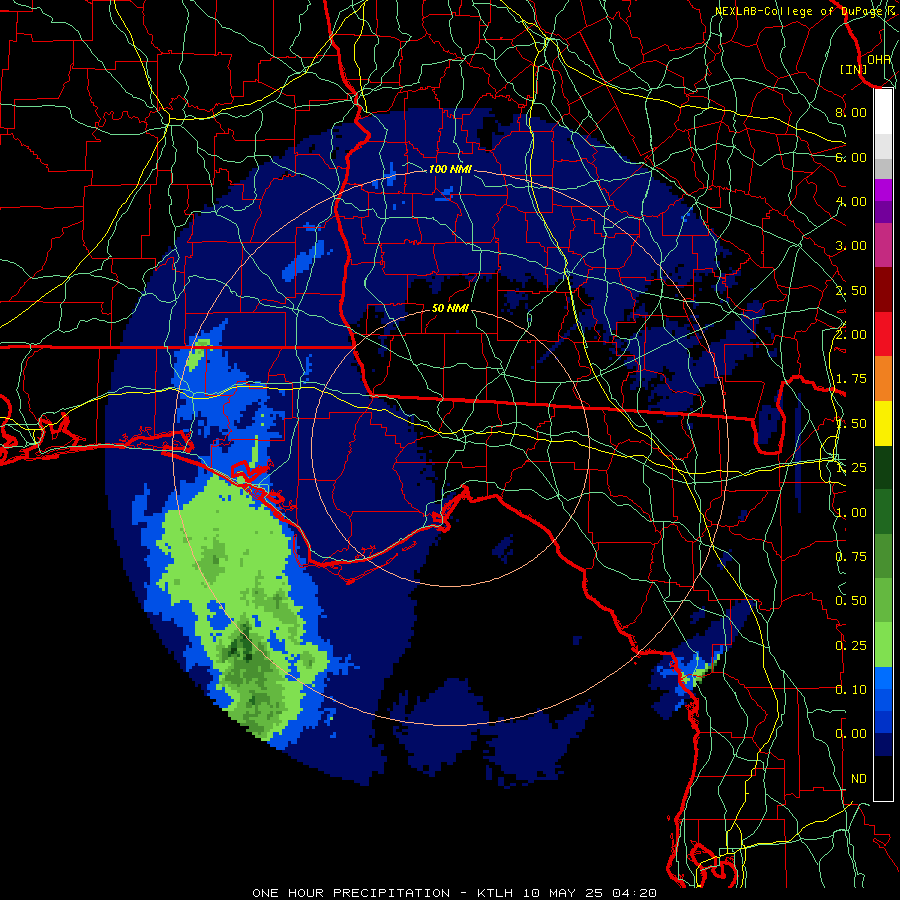The image size is (900, 900).
Task: Select the 3.00 legend value
Action: 851,246
